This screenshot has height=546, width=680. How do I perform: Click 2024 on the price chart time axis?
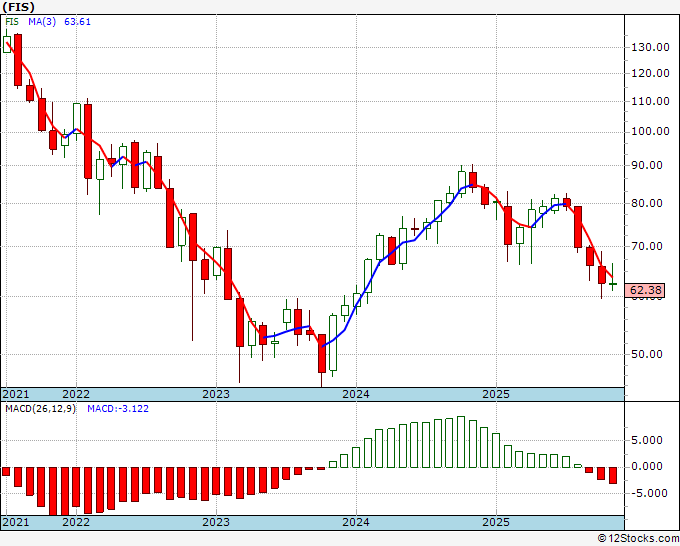[356, 394]
